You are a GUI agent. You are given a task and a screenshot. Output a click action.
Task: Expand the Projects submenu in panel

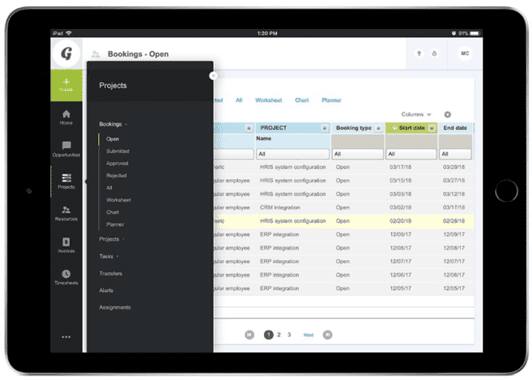coord(123,240)
